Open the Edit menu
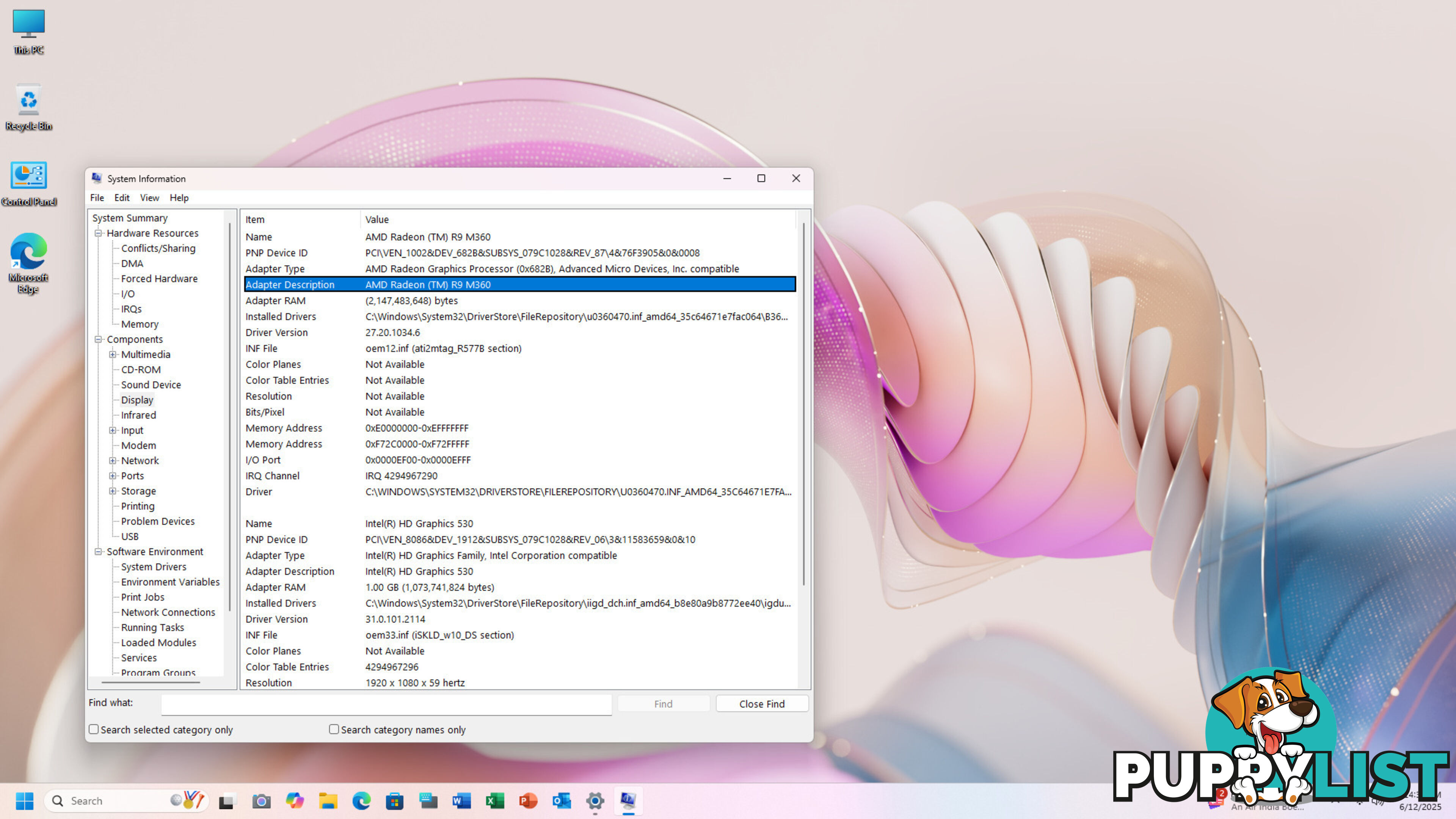Screen dimensions: 1456x819 pyautogui.click(x=121, y=198)
